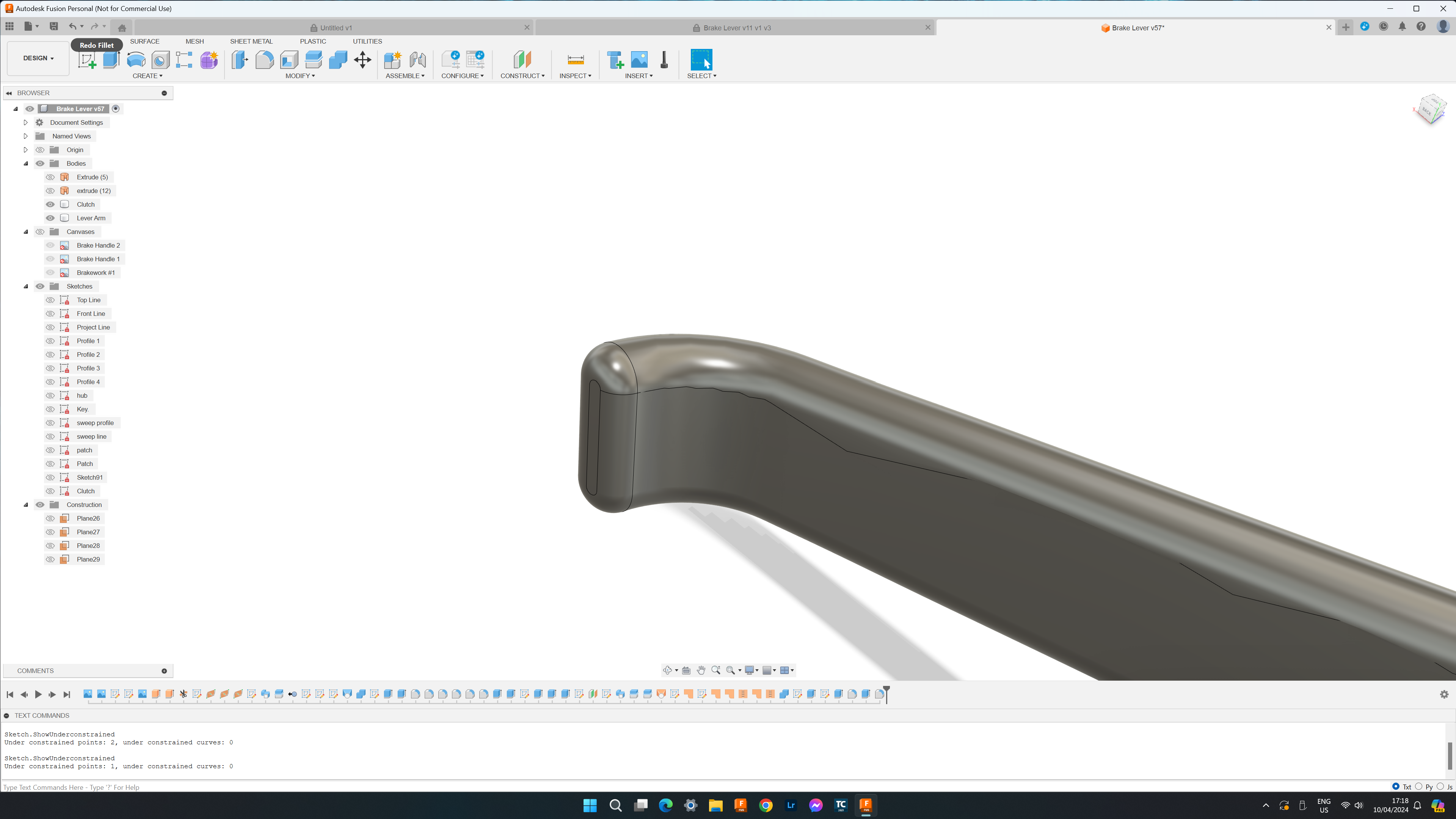Activate the Shell tool
This screenshot has height=819, width=1456.
(289, 60)
